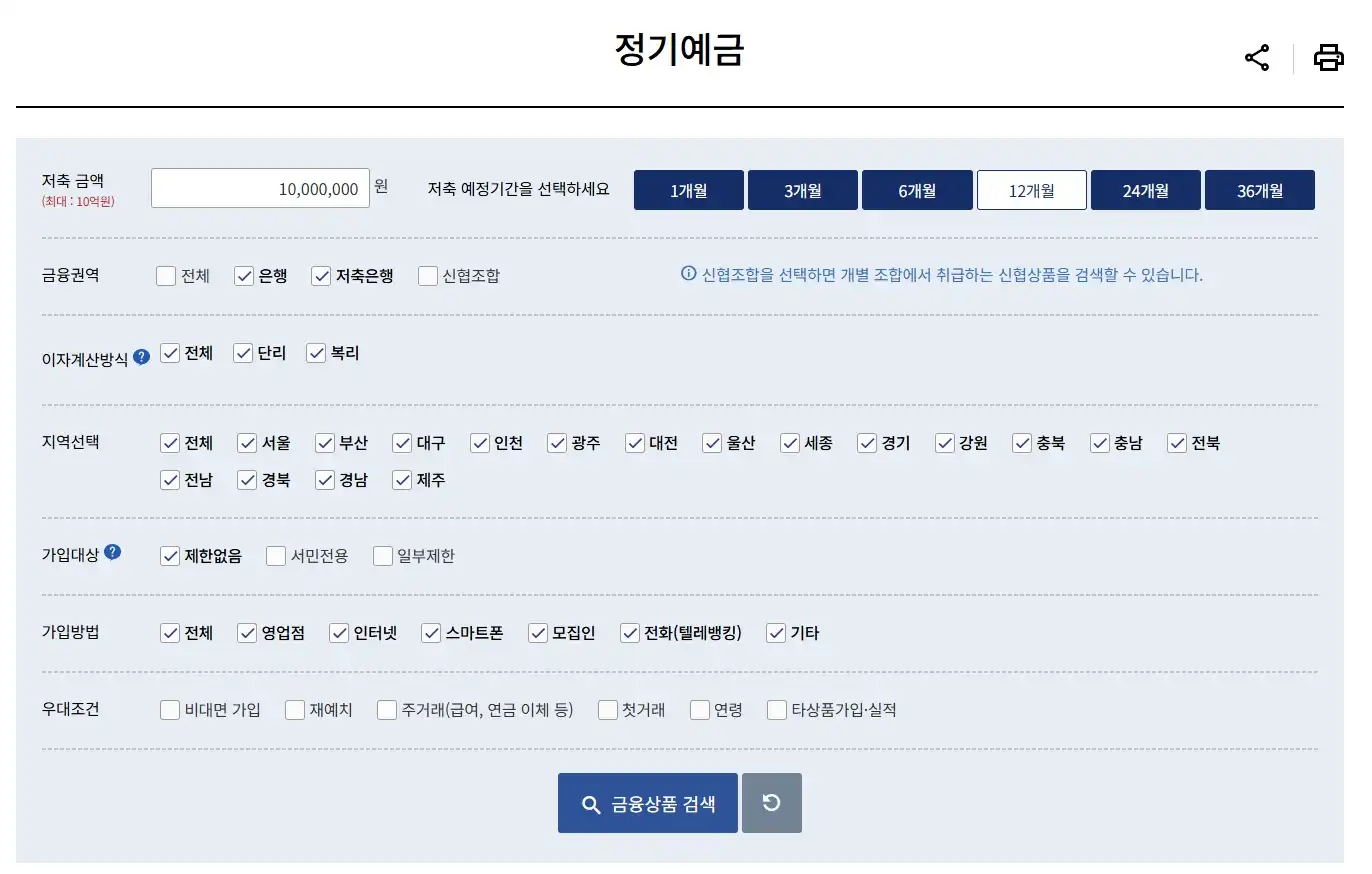Check 일부제한 checkbox

(x=383, y=556)
